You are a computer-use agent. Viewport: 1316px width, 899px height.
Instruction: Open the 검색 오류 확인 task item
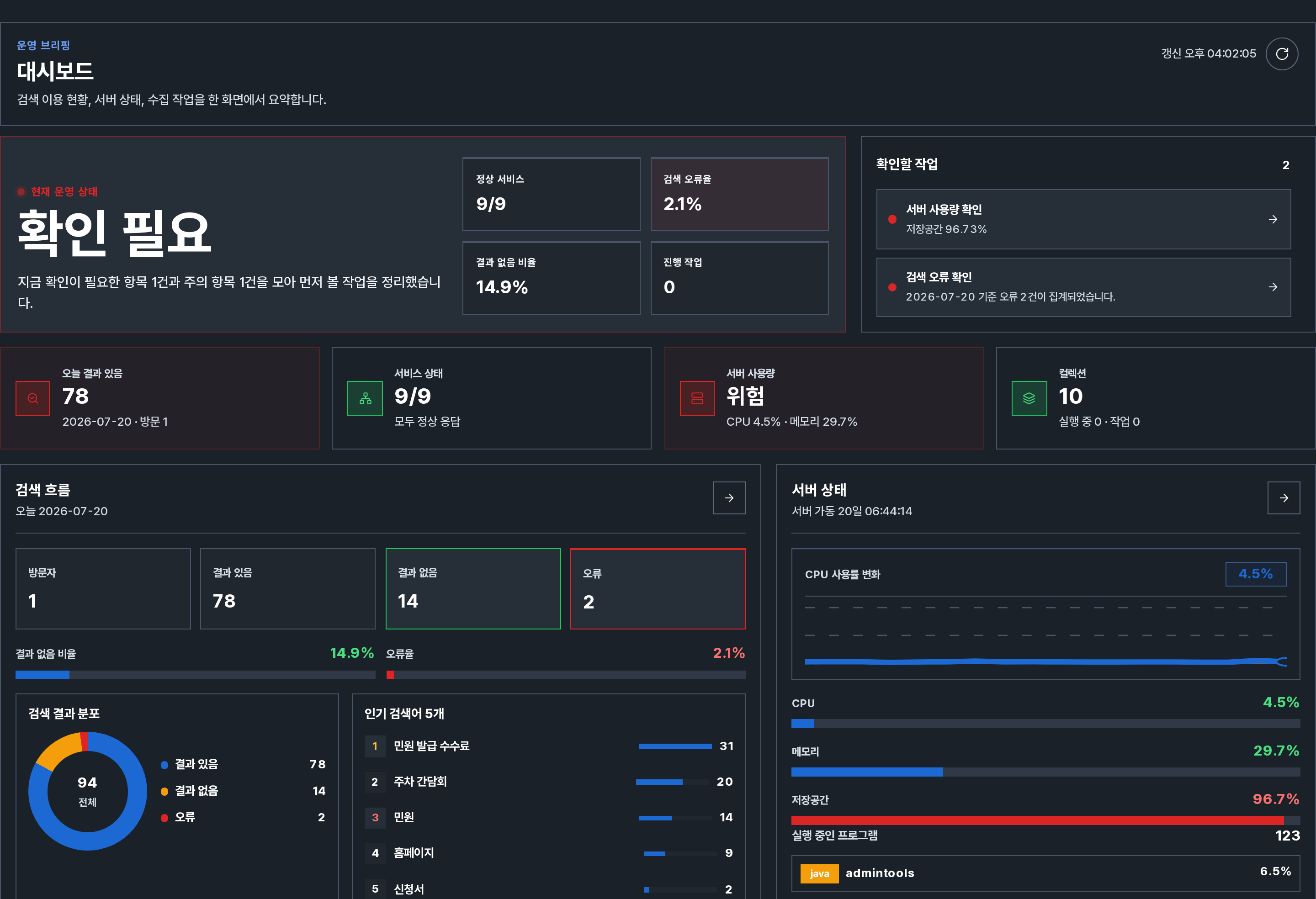pos(1083,287)
